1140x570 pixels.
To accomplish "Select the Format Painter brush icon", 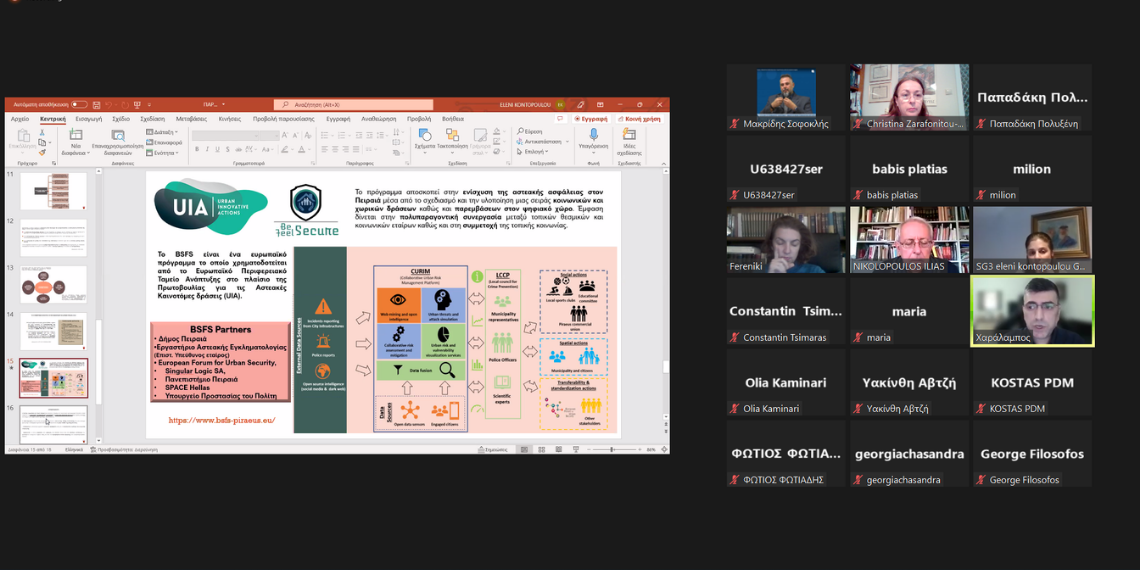I will pyautogui.click(x=43, y=152).
